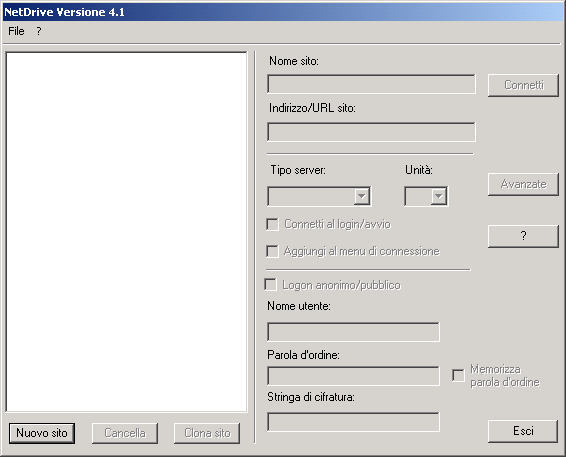
Task: Click the Parola d'ordine field
Action: 353,376
